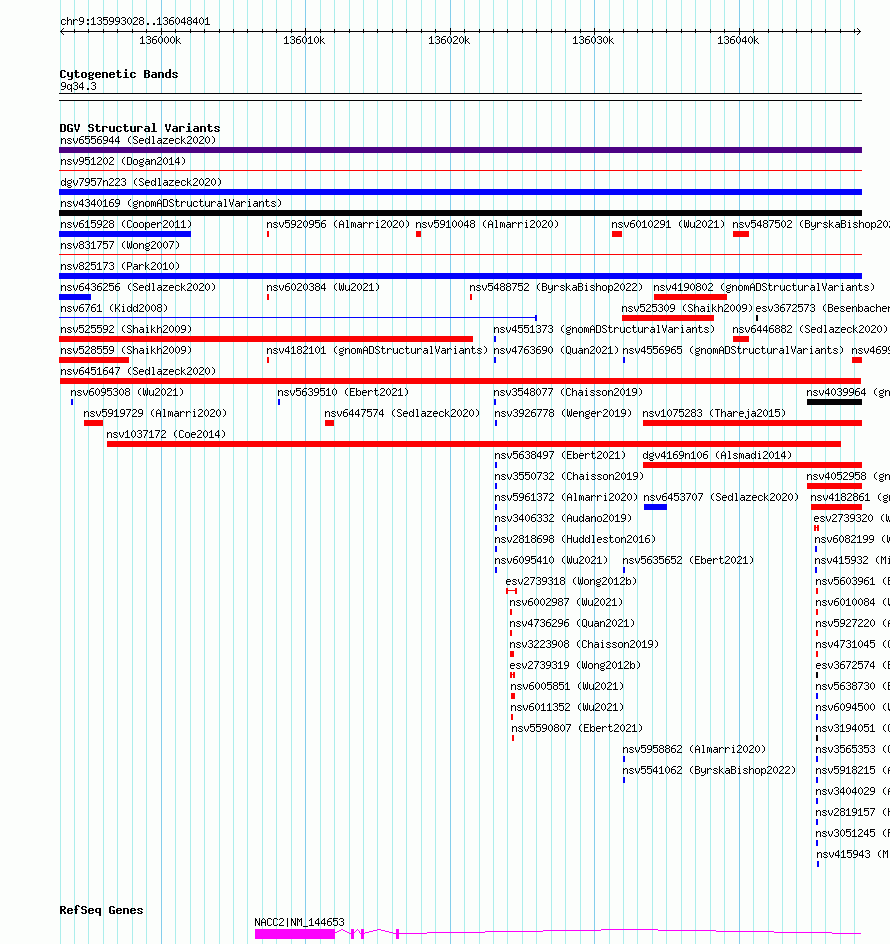This screenshot has height=944, width=890.
Task: Click nsv5910048 (Almarri2020) label
Action: [x=487, y=225]
